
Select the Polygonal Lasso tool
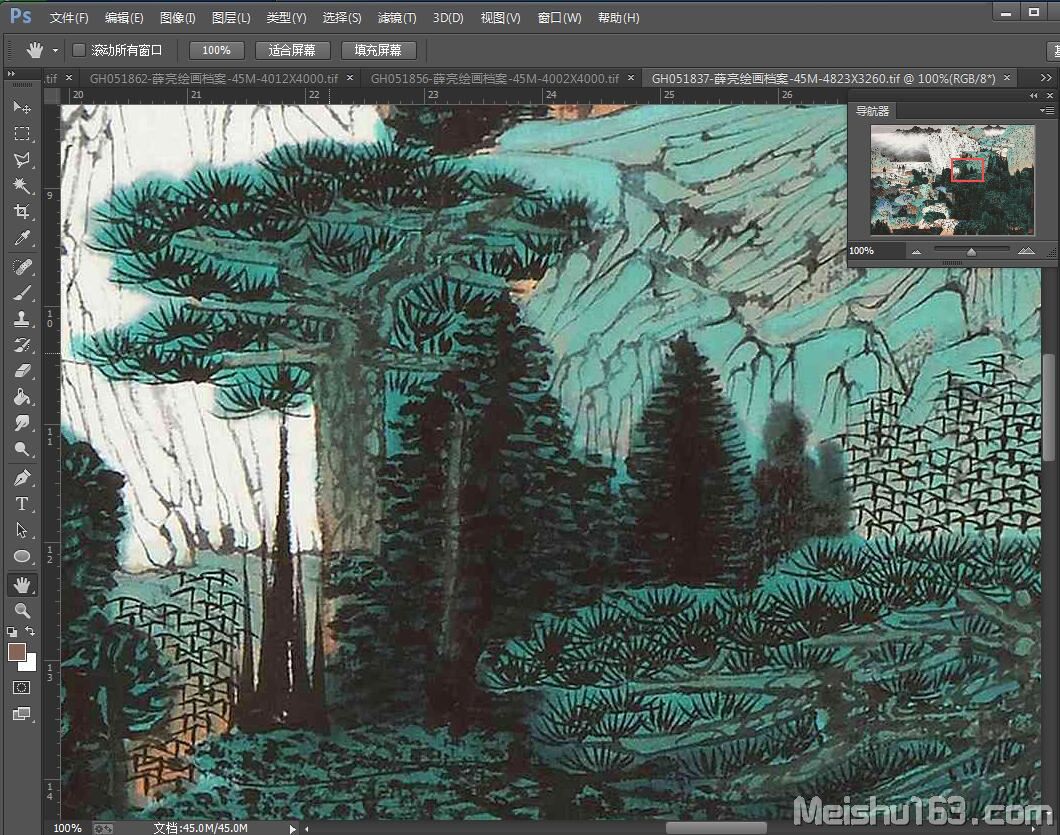coord(22,160)
